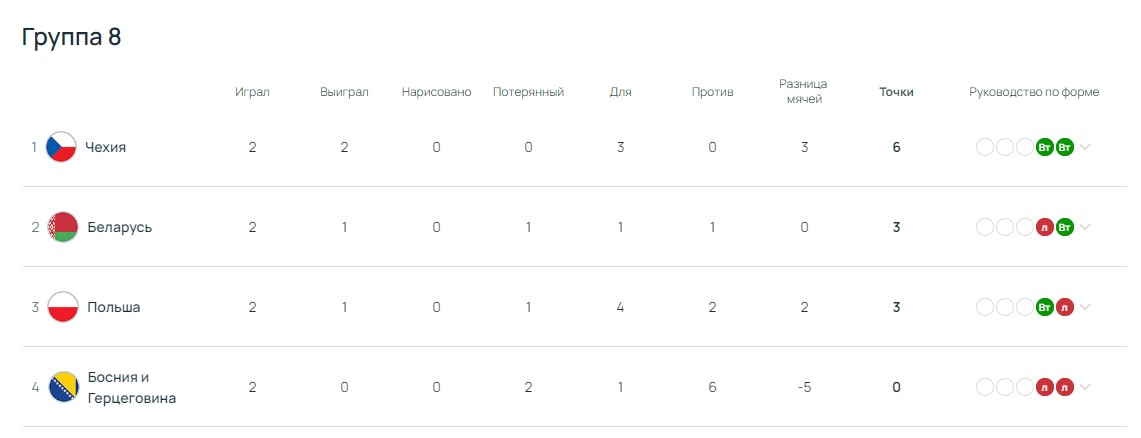Click the Группа 8 heading
This screenshot has height=438, width=1141.
point(71,37)
